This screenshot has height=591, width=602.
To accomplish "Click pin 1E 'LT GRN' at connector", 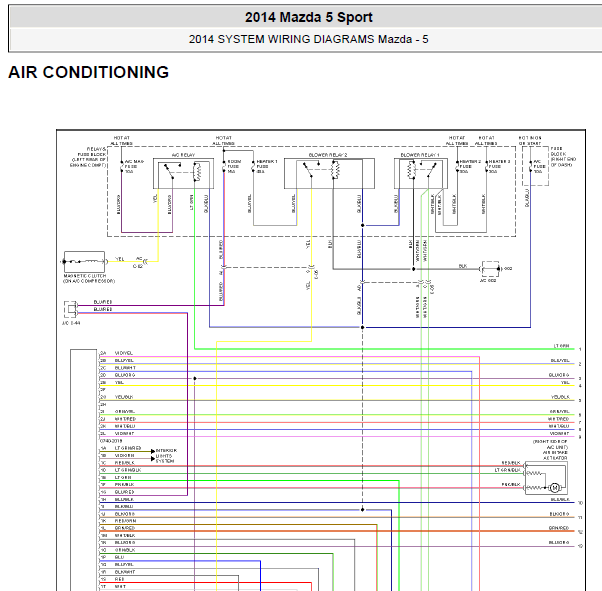I will click(123, 477).
